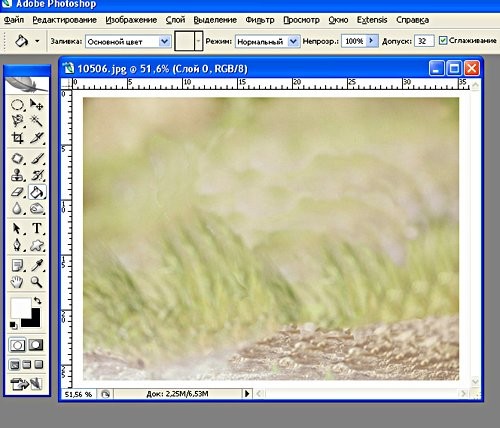500x428 pixels.
Task: Select the Hand tool
Action: [17, 282]
